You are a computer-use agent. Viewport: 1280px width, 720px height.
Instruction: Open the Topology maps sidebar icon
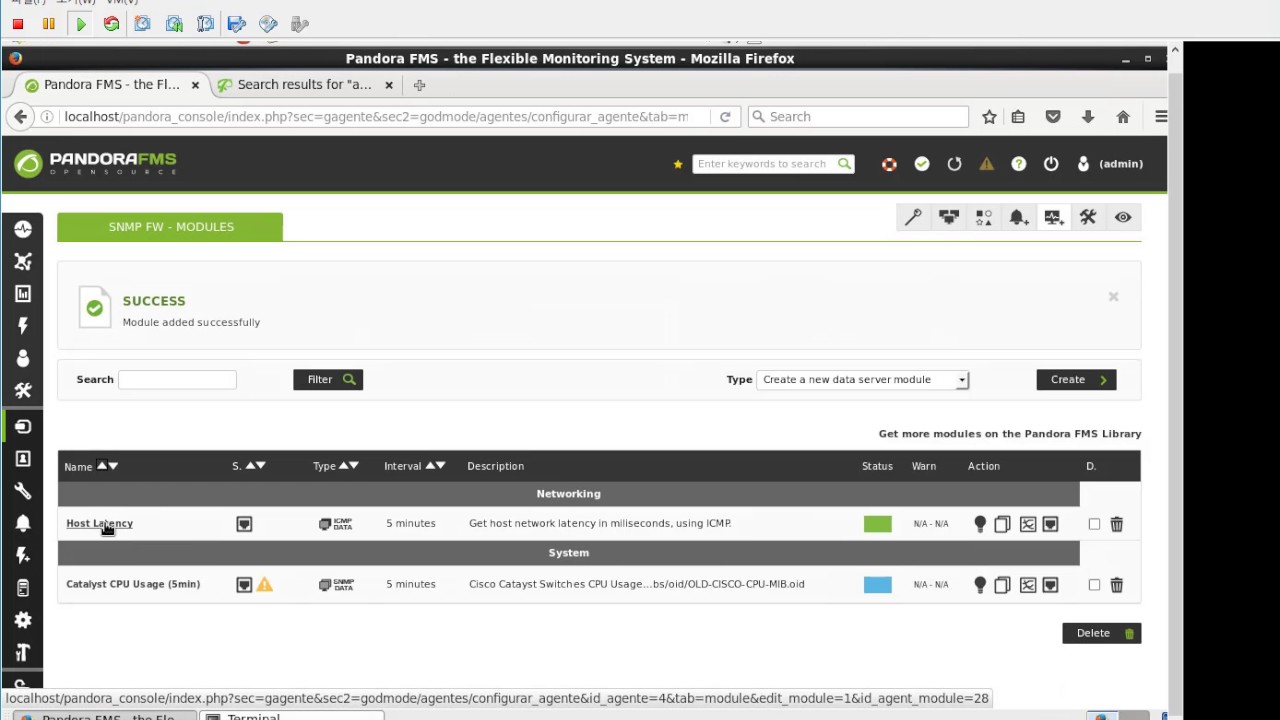23,261
